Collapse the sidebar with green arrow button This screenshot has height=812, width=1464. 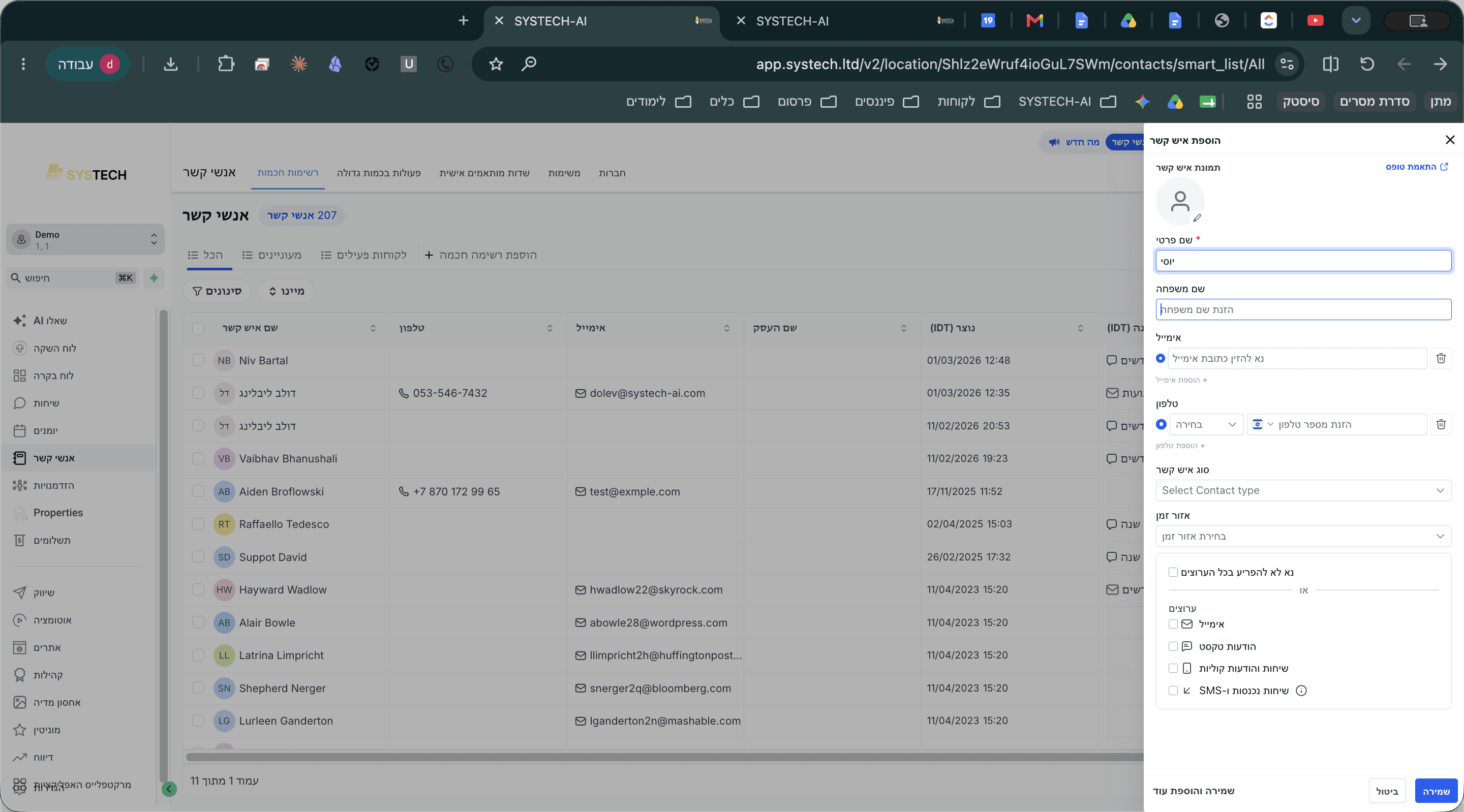[x=169, y=789]
